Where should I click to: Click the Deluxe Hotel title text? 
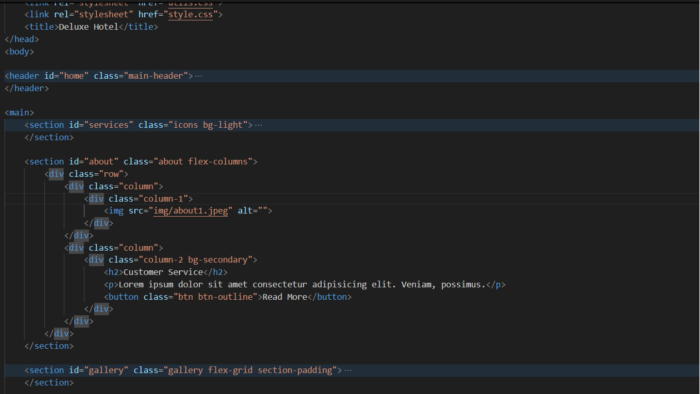pos(88,27)
